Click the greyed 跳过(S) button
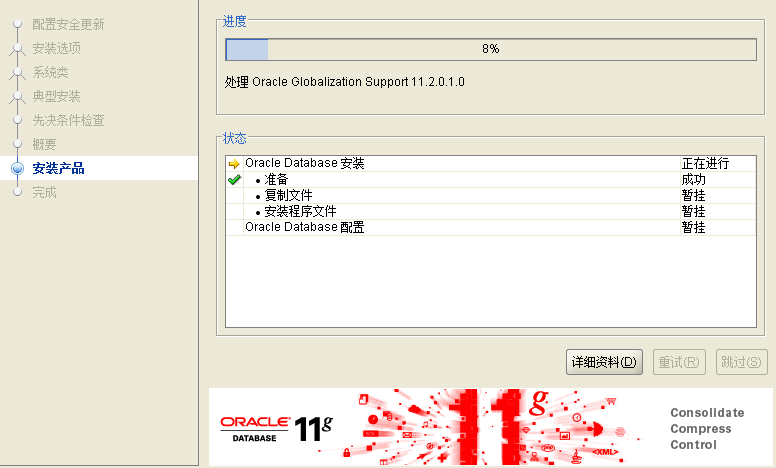The width and height of the screenshot is (776, 468). click(x=741, y=362)
